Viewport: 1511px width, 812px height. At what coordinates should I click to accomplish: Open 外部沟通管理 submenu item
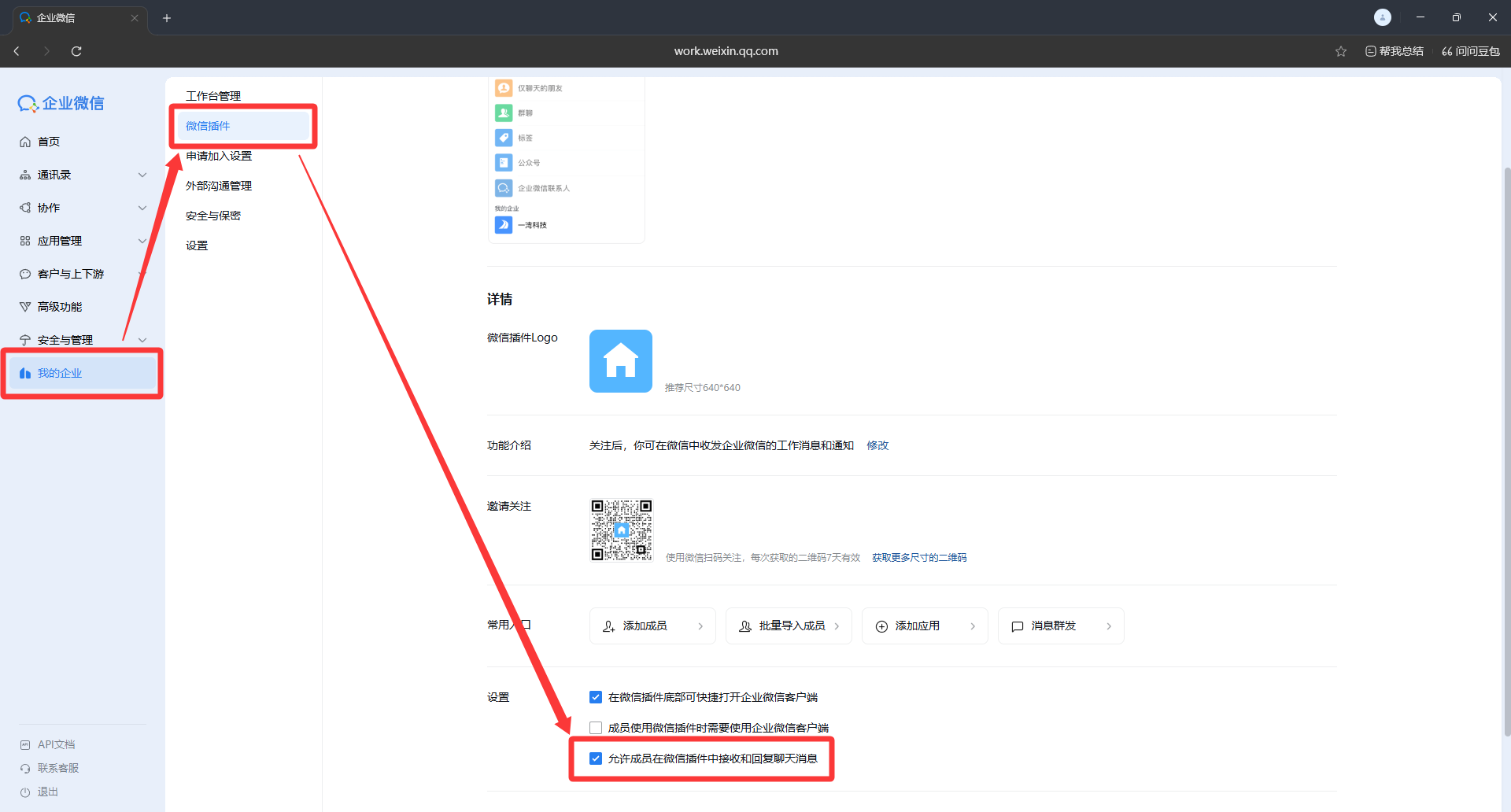[219, 186]
